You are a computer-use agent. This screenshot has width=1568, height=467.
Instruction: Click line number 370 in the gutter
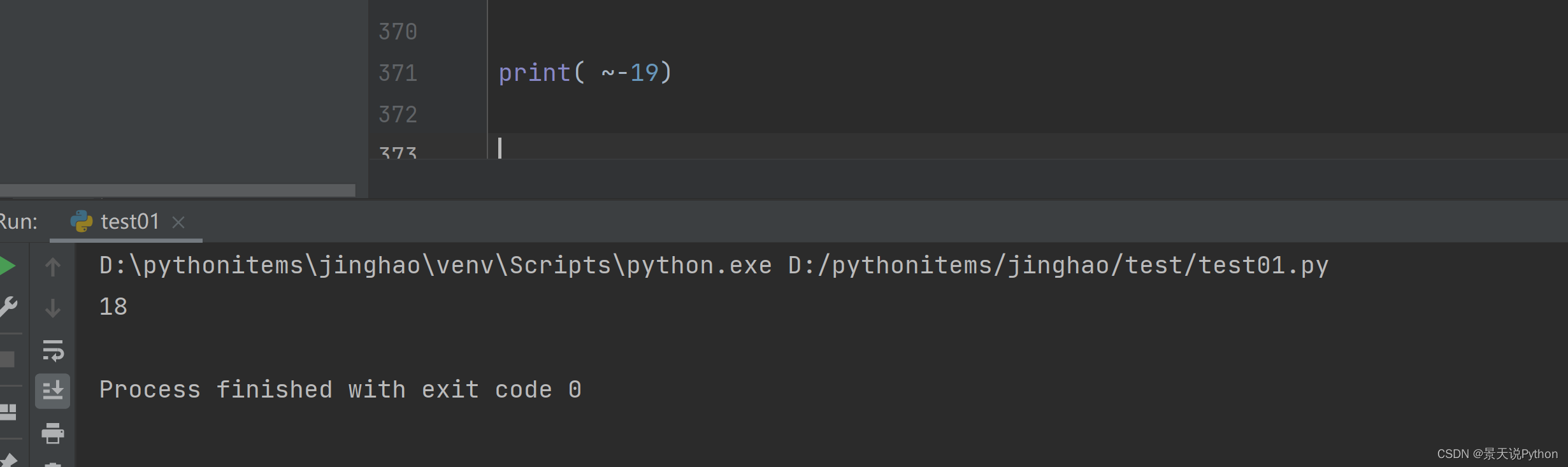pyautogui.click(x=398, y=32)
